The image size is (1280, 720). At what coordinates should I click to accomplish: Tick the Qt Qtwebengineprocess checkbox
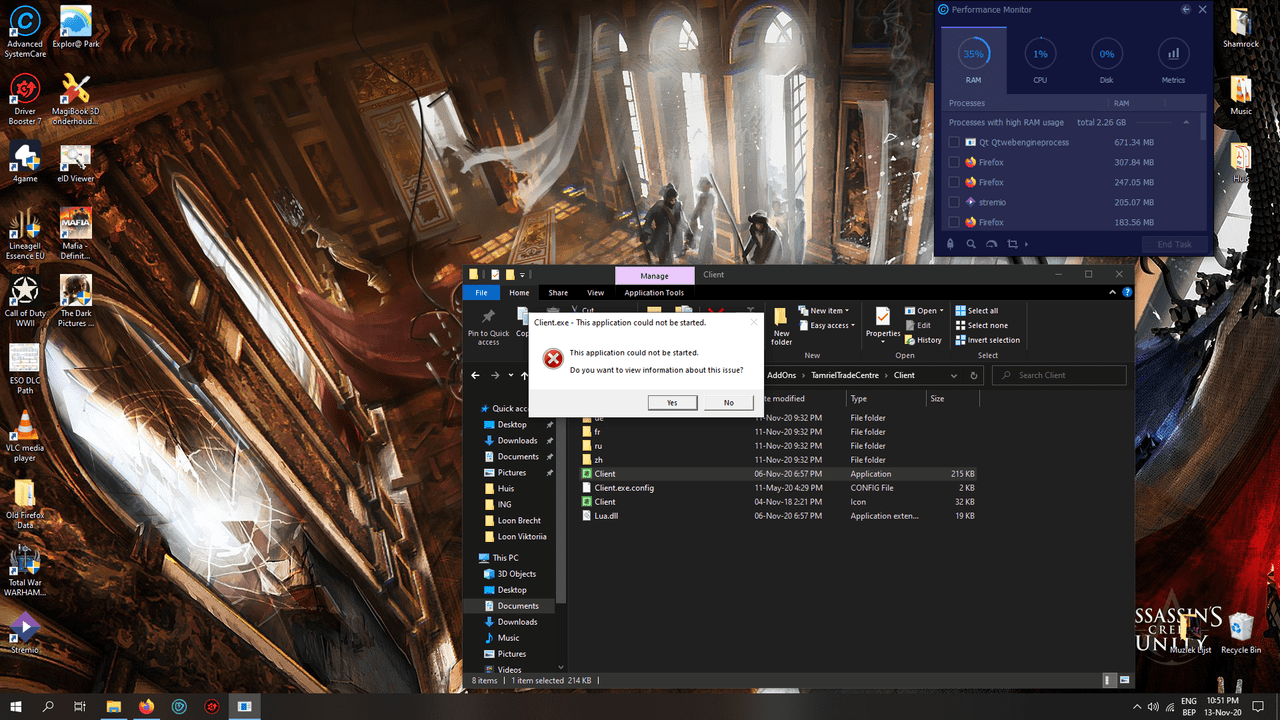(x=954, y=142)
